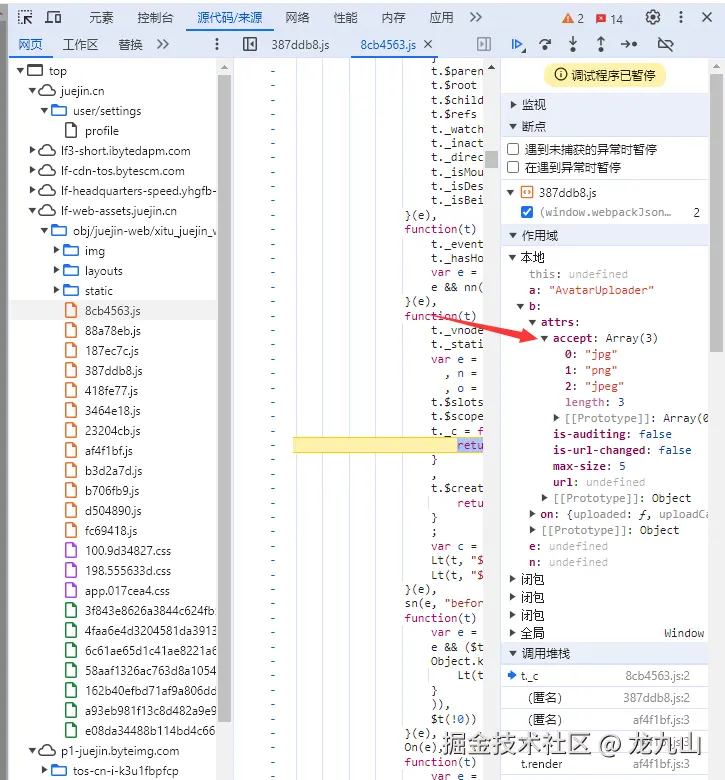Click the Step button
This screenshot has height=780, width=725.
pyautogui.click(x=629, y=44)
